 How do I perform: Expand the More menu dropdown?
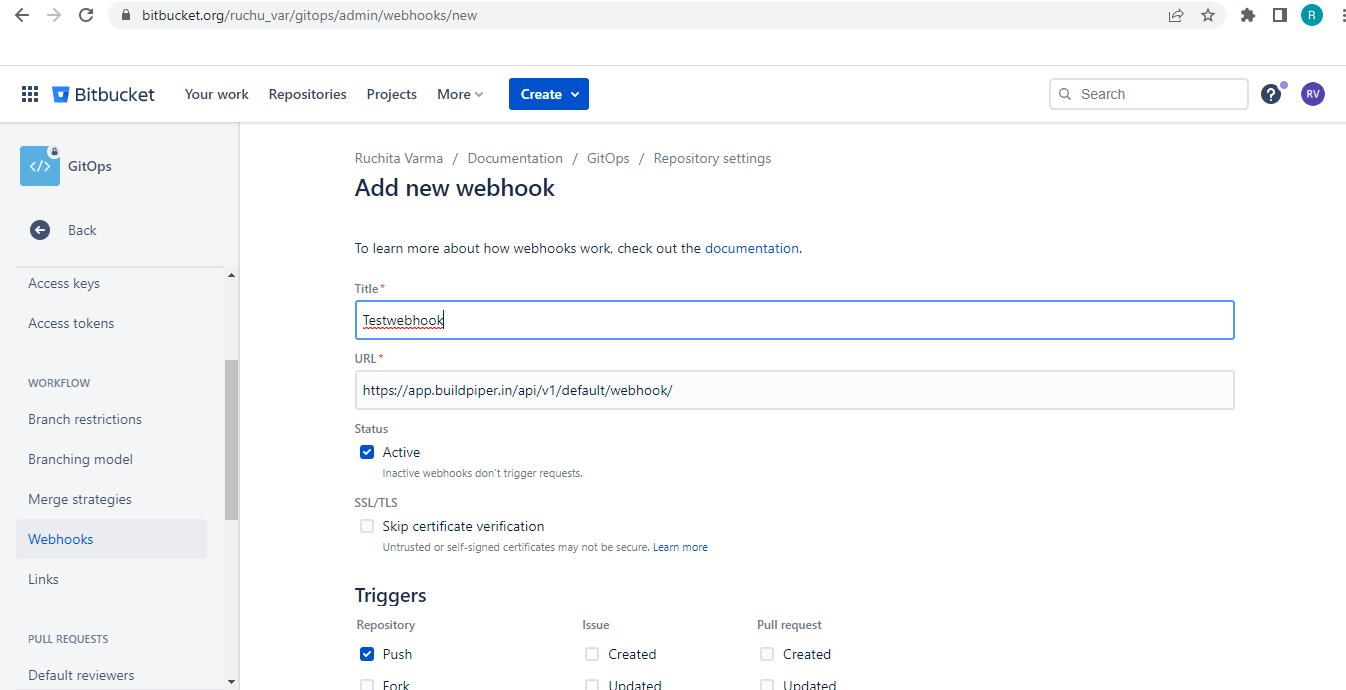point(460,94)
